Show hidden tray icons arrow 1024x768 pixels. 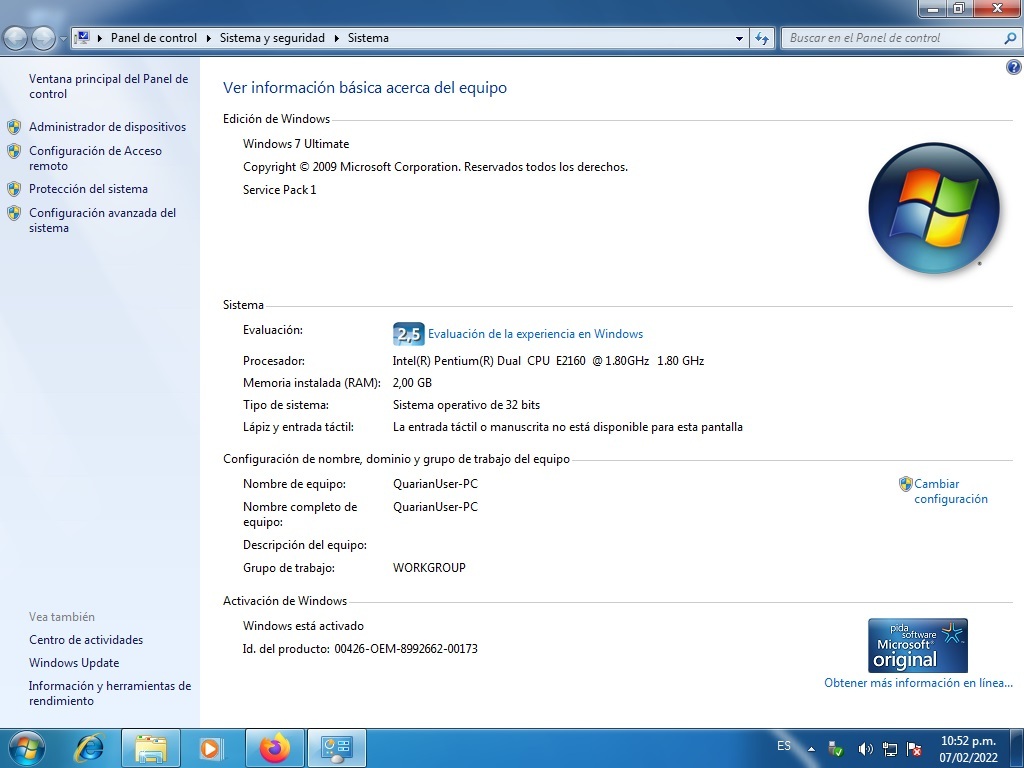(811, 749)
